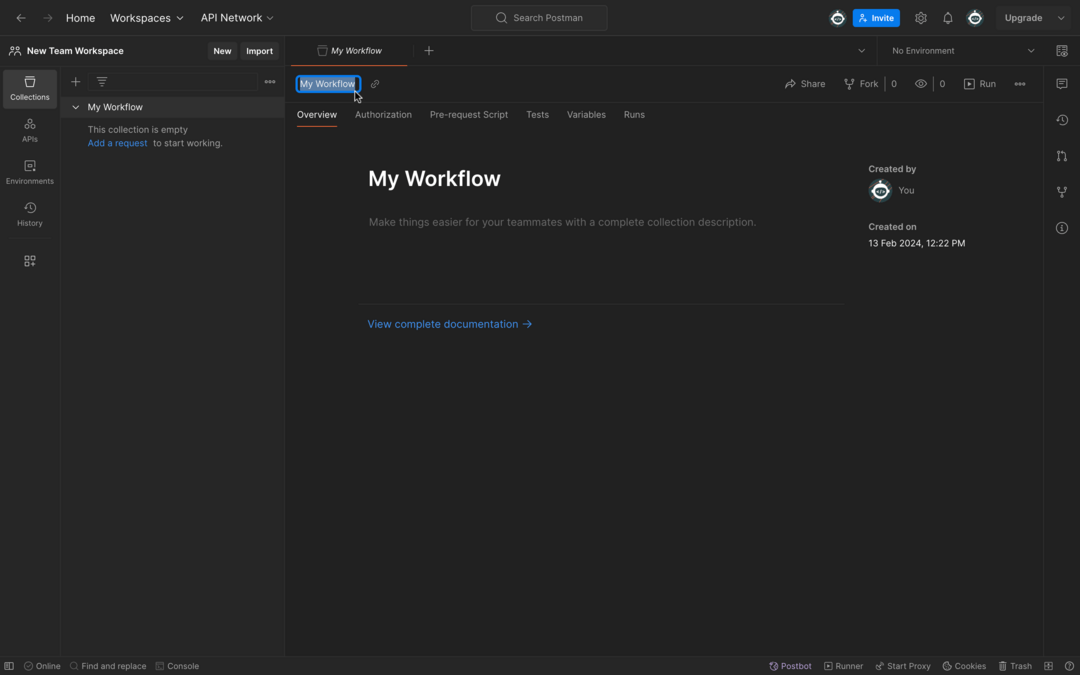1080x675 pixels.
Task: Copy the collection link icon
Action: point(375,84)
